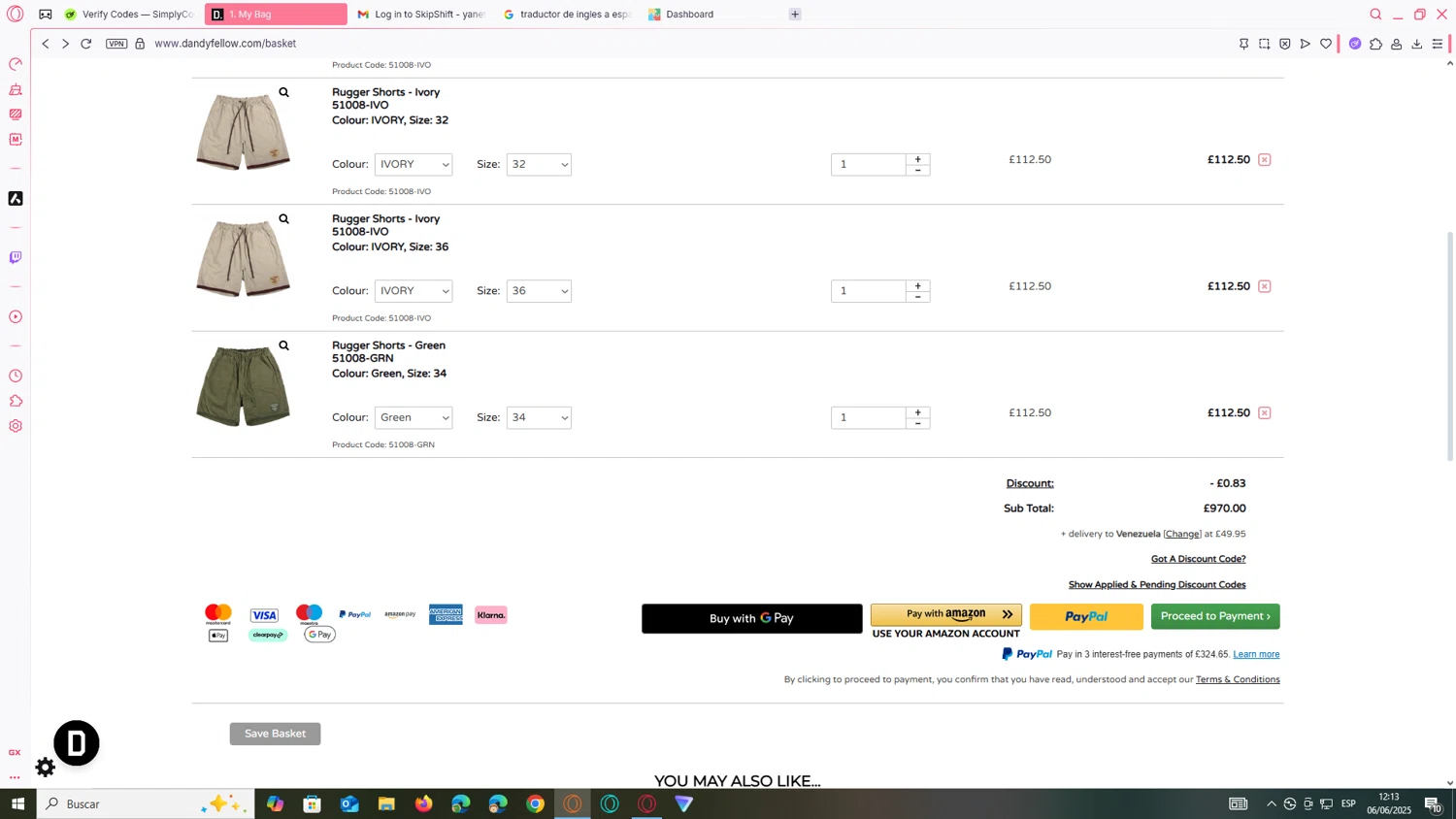Open GX Cleaner broom icon in sidebar
Image resolution: width=1456 pixels, height=819 pixels.
point(16,89)
